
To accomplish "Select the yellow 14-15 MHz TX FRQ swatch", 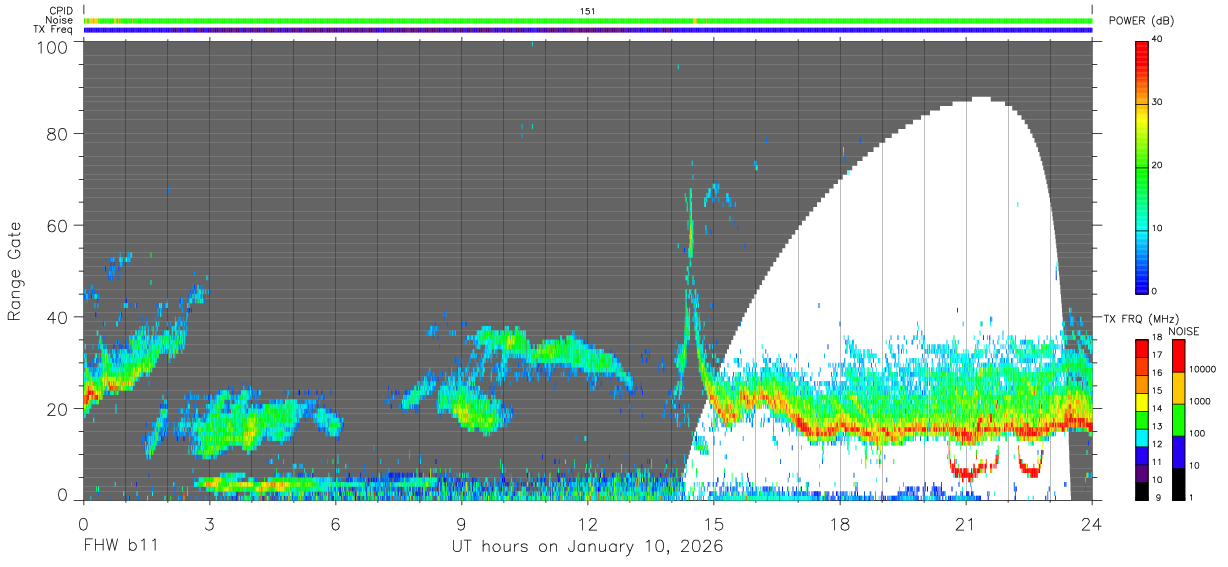I will [x=1141, y=401].
